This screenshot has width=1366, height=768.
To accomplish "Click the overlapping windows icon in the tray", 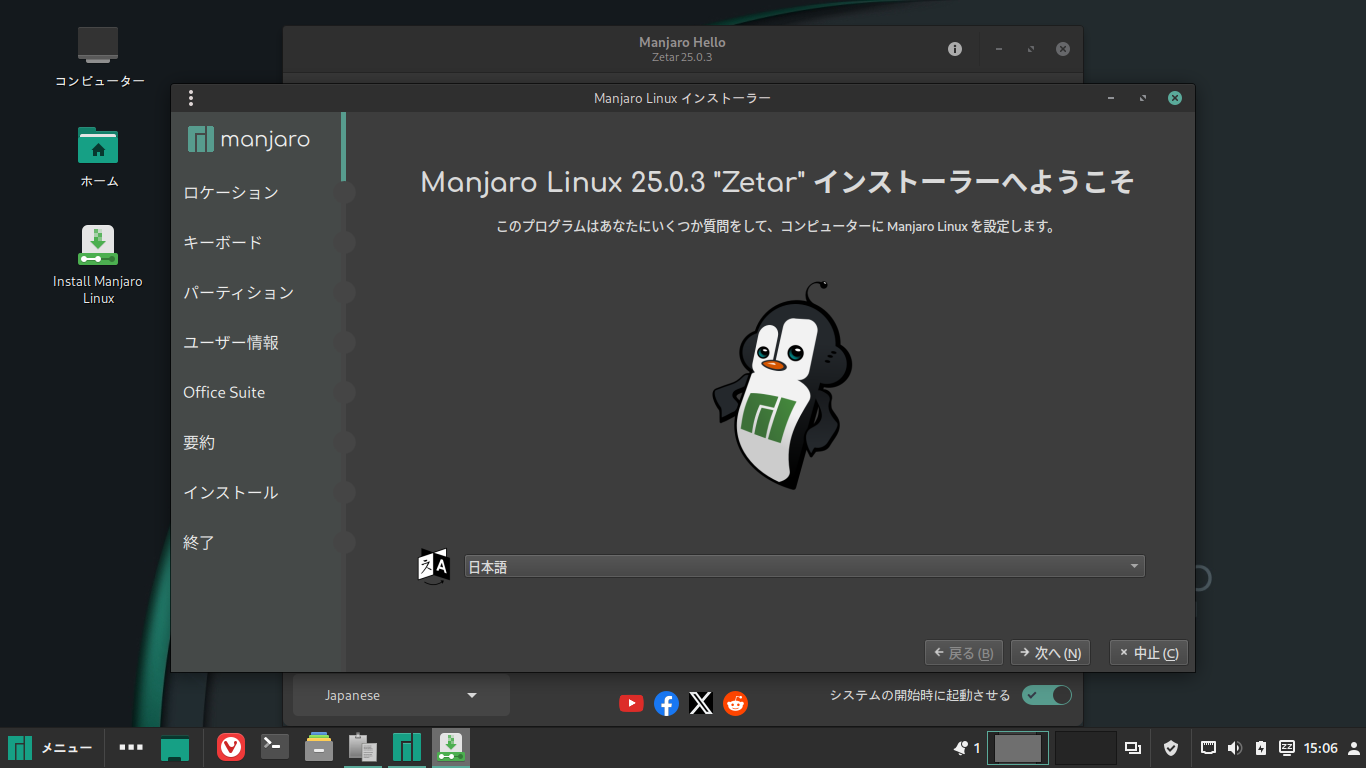I will coord(1133,748).
